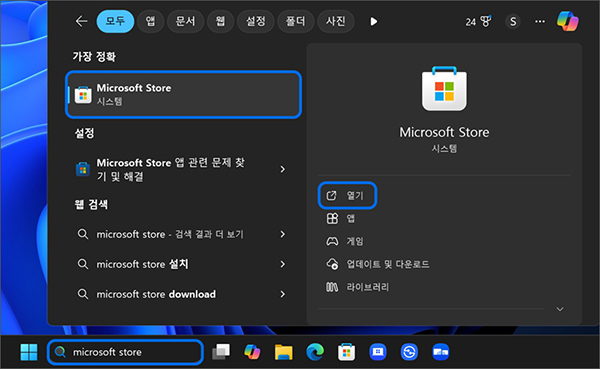
Task: Choose the 게임 quick action
Action: [x=344, y=242]
